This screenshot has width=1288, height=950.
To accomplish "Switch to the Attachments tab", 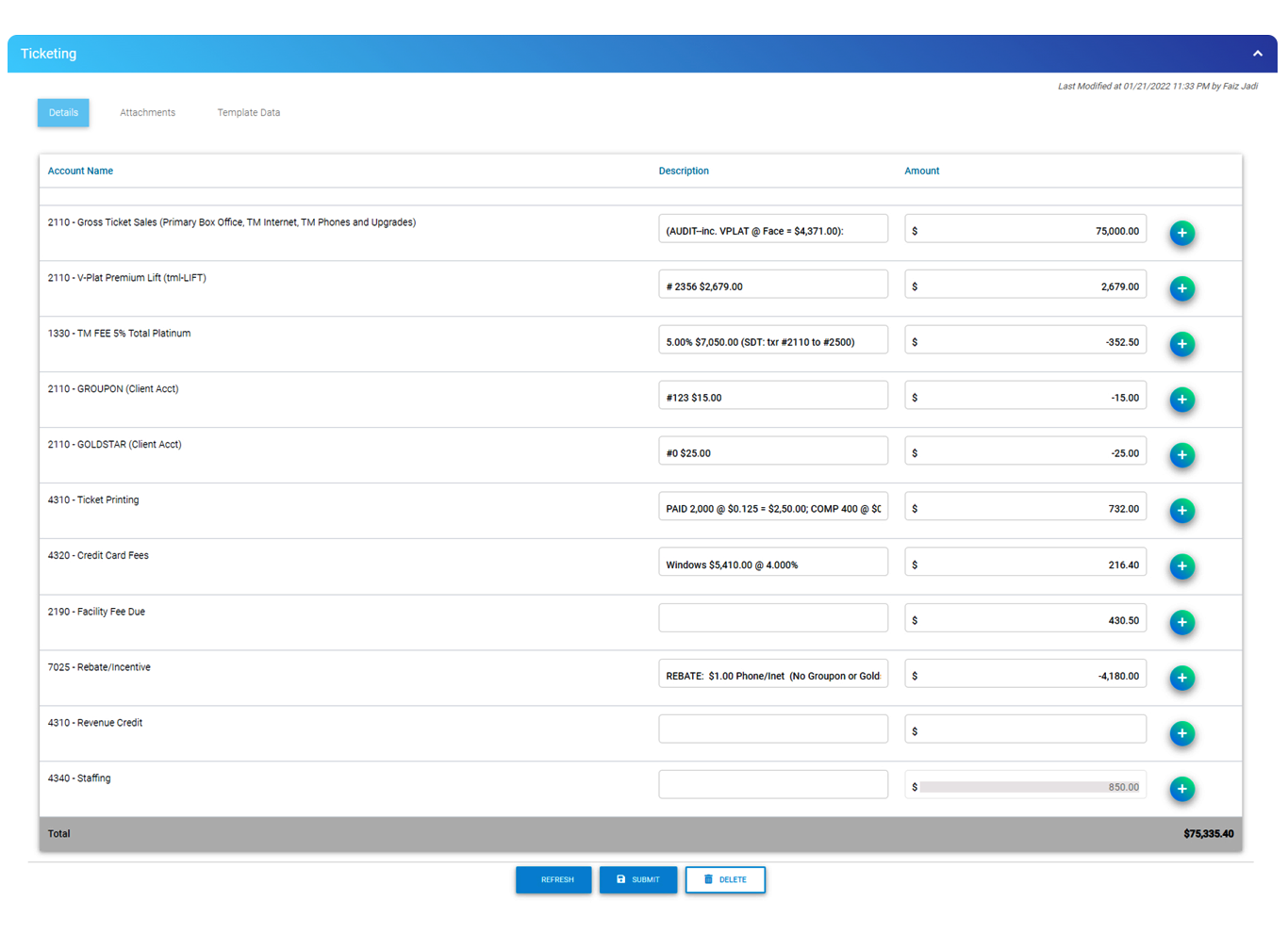I will (147, 112).
